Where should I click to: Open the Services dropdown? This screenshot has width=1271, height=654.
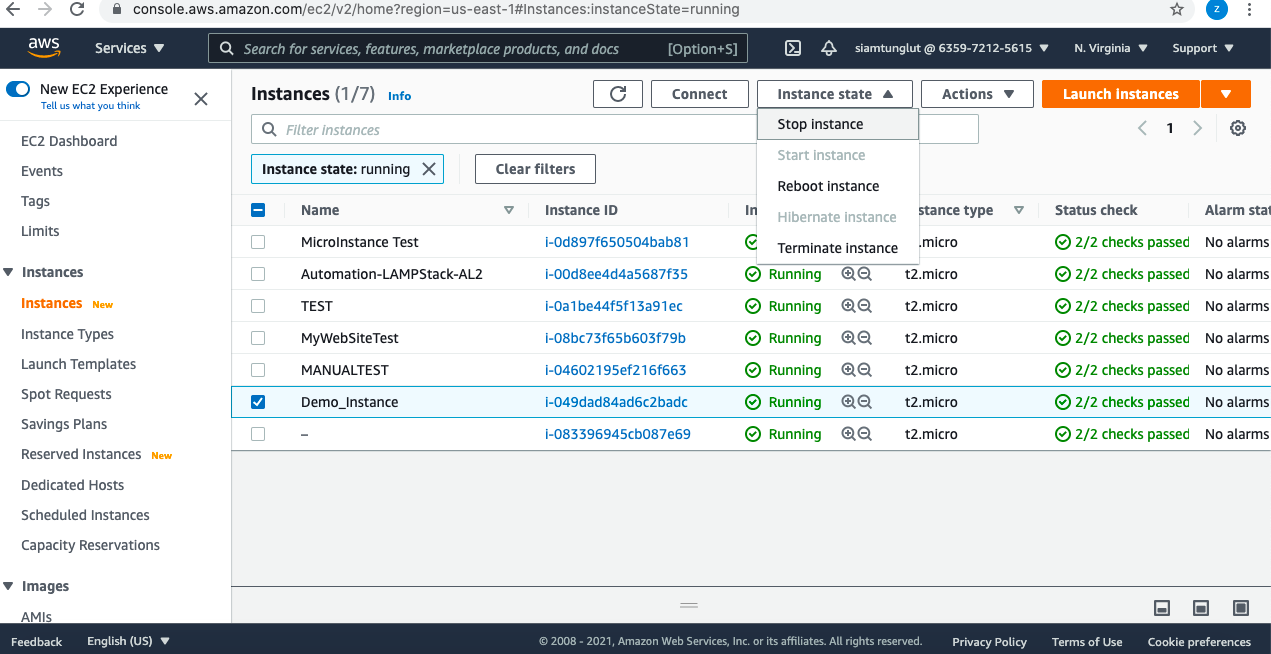[x=130, y=48]
